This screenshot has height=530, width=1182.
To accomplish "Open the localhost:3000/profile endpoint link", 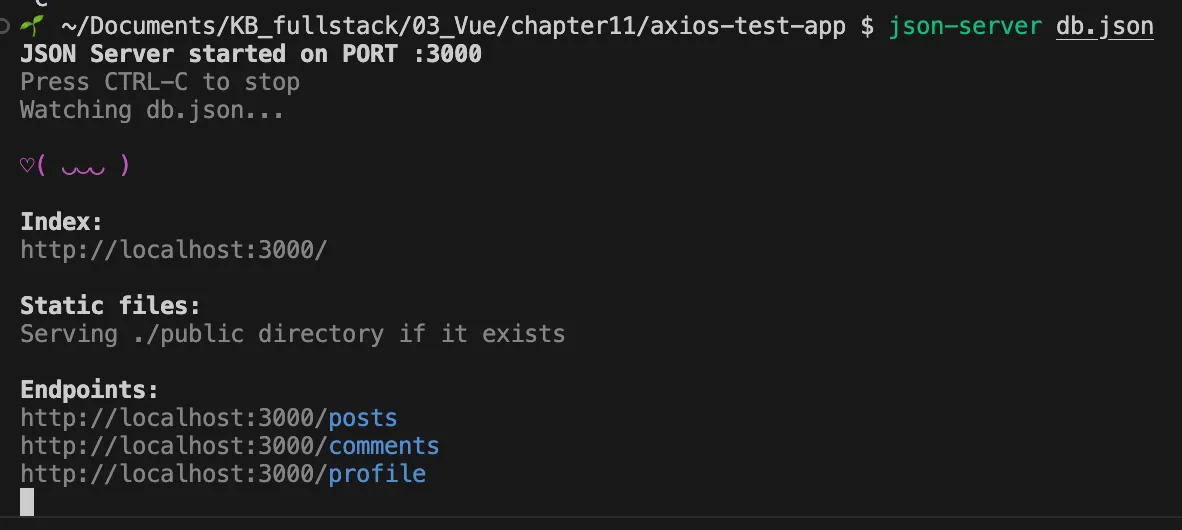I will 376,473.
